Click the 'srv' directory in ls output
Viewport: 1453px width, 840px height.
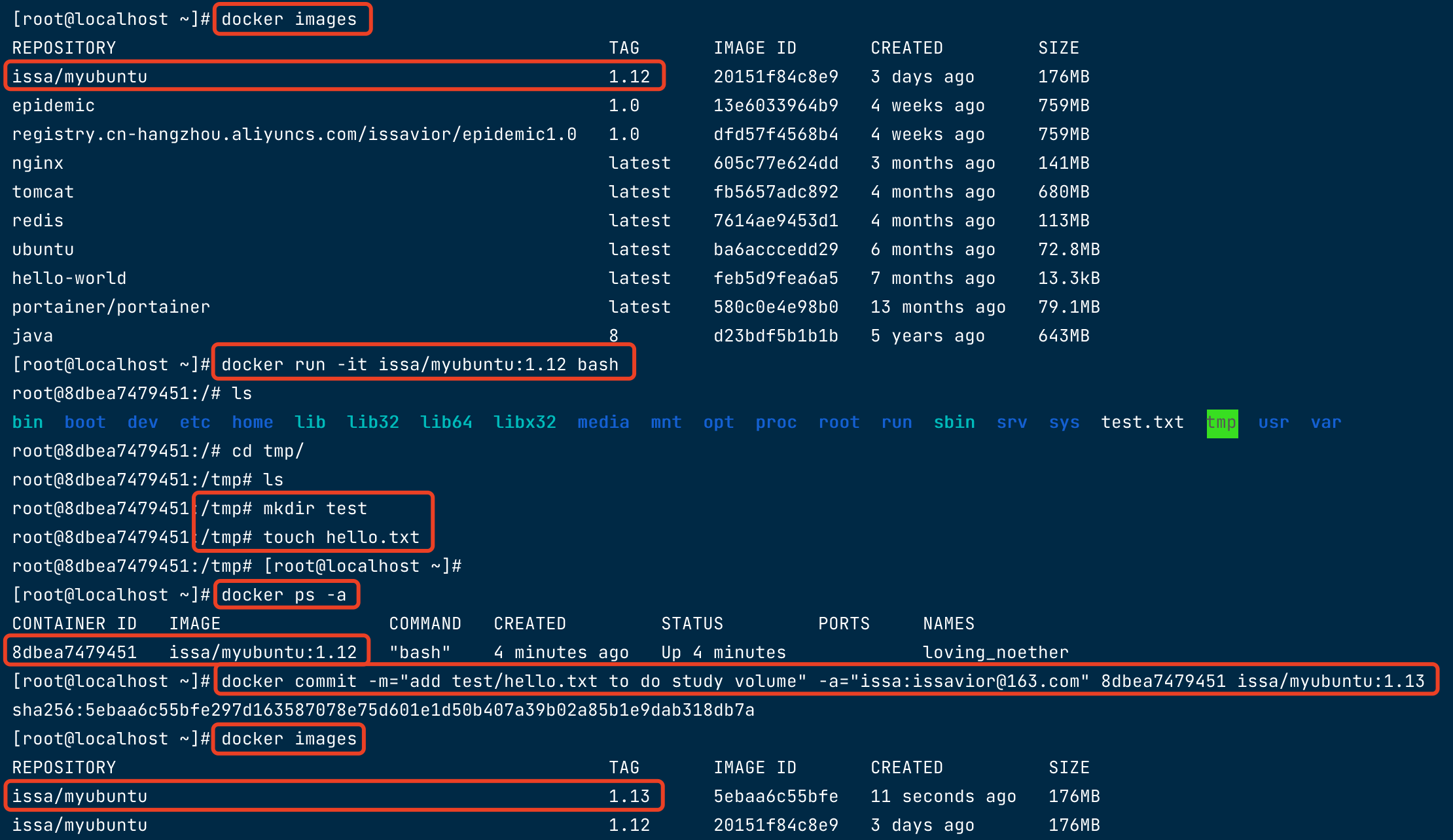(x=1012, y=422)
